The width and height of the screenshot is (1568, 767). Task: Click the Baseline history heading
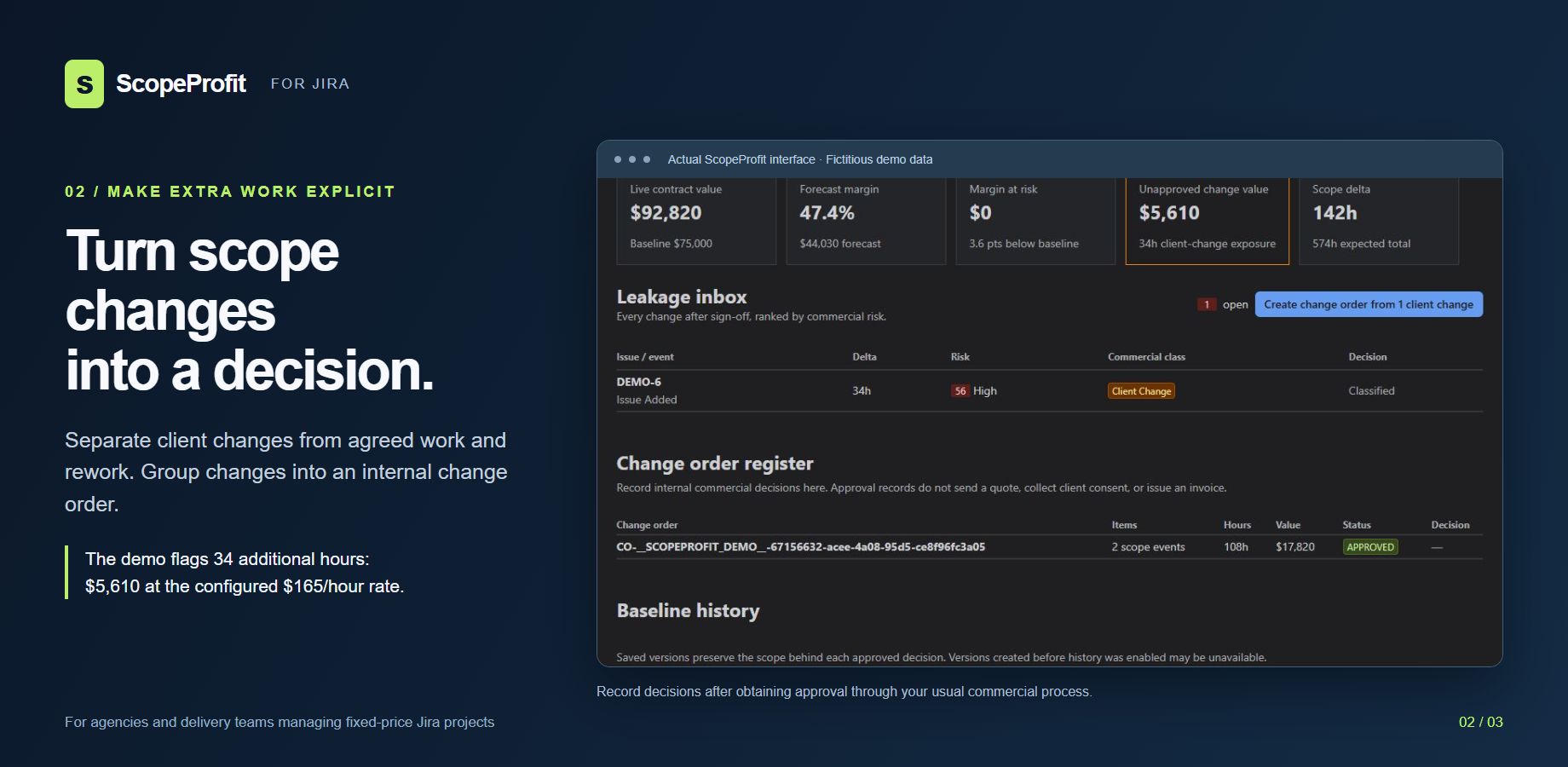[688, 610]
